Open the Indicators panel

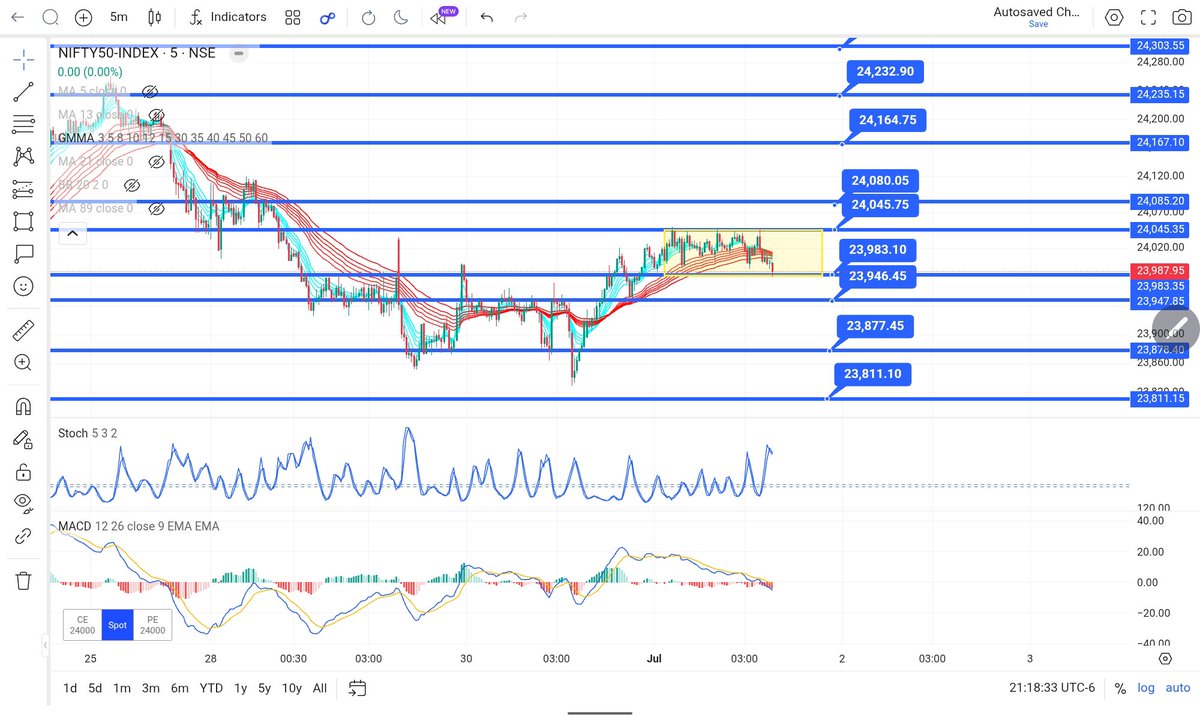pos(227,17)
